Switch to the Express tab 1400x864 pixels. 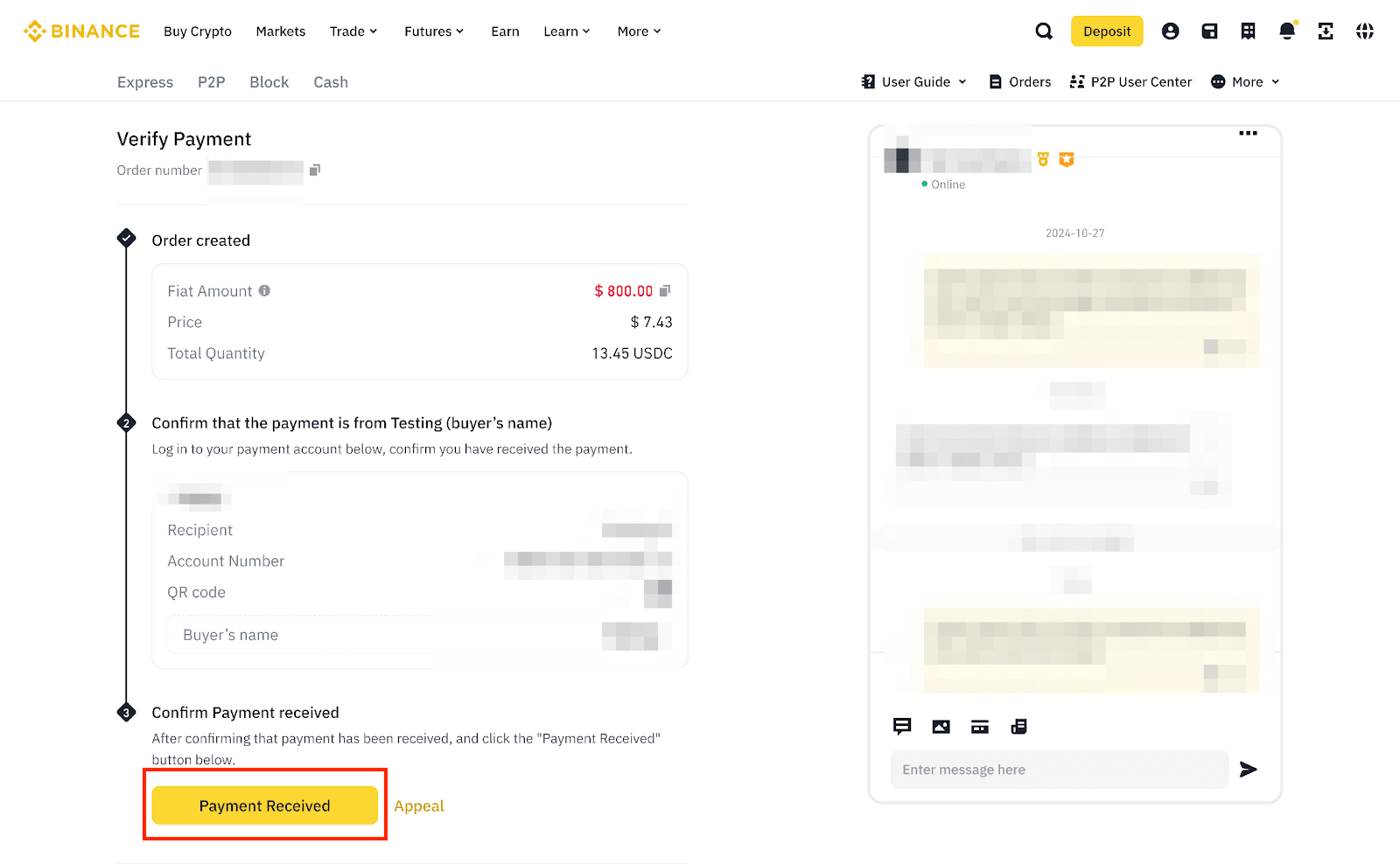pyautogui.click(x=145, y=82)
